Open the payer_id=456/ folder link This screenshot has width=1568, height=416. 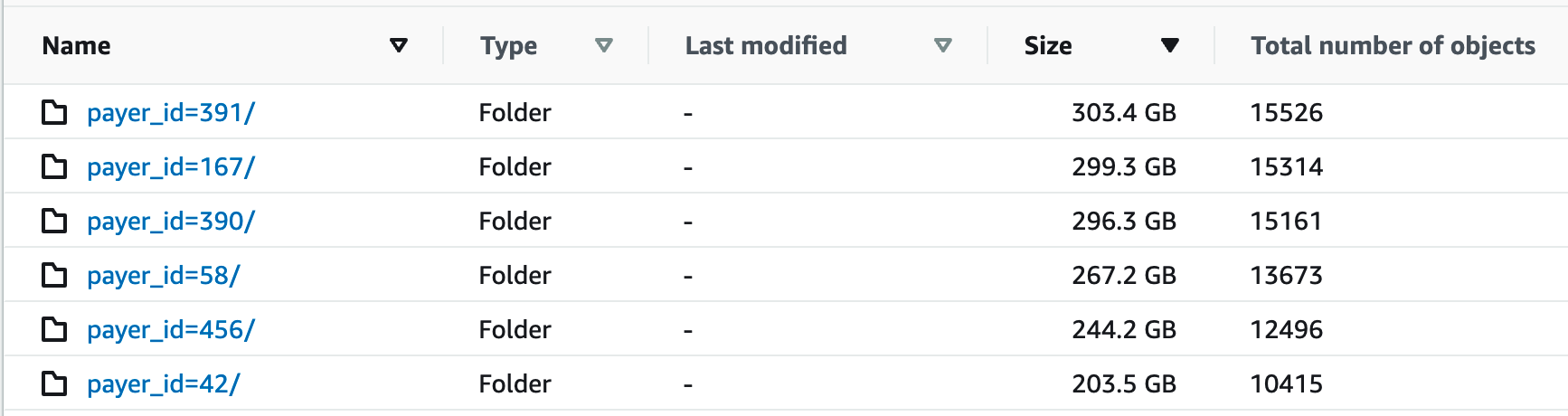[x=171, y=330]
